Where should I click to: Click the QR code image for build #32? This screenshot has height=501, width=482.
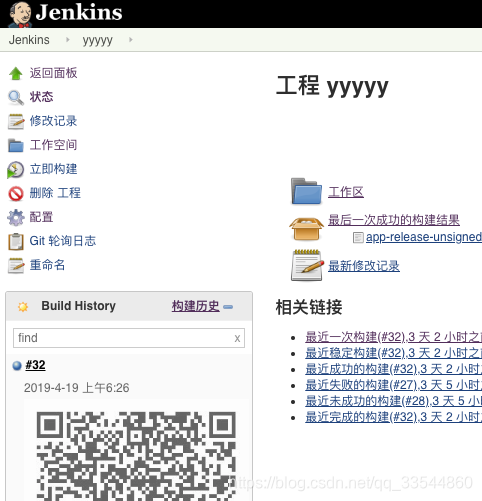(x=136, y=456)
